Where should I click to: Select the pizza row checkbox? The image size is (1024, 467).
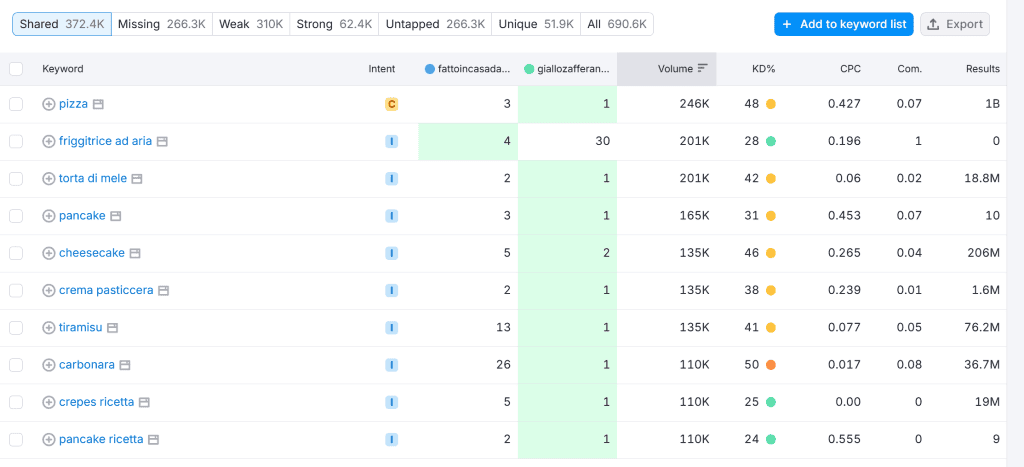click(16, 104)
